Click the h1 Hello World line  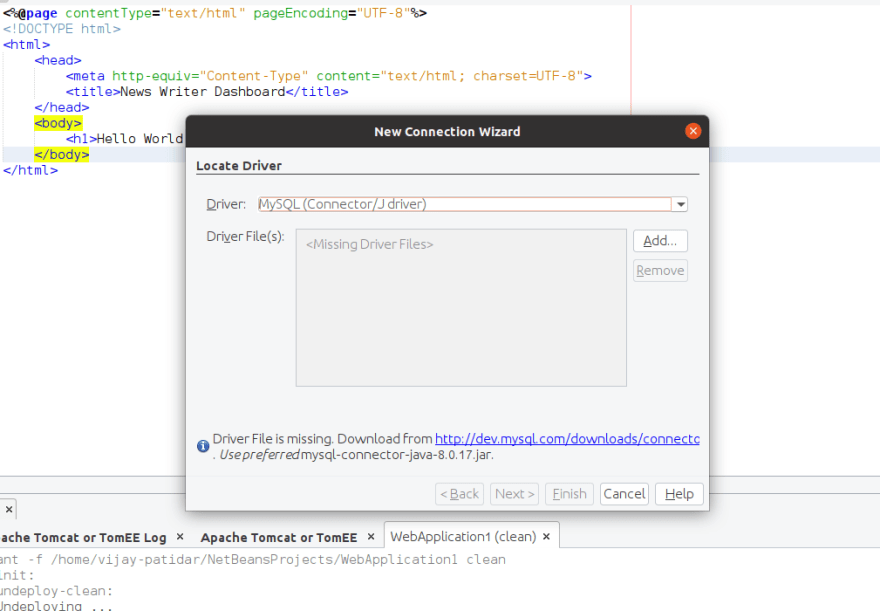(125, 139)
